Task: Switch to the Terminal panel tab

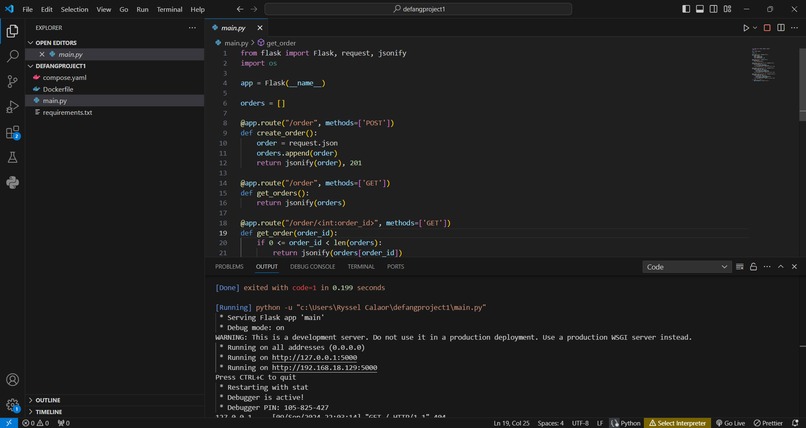Action: [x=361, y=267]
